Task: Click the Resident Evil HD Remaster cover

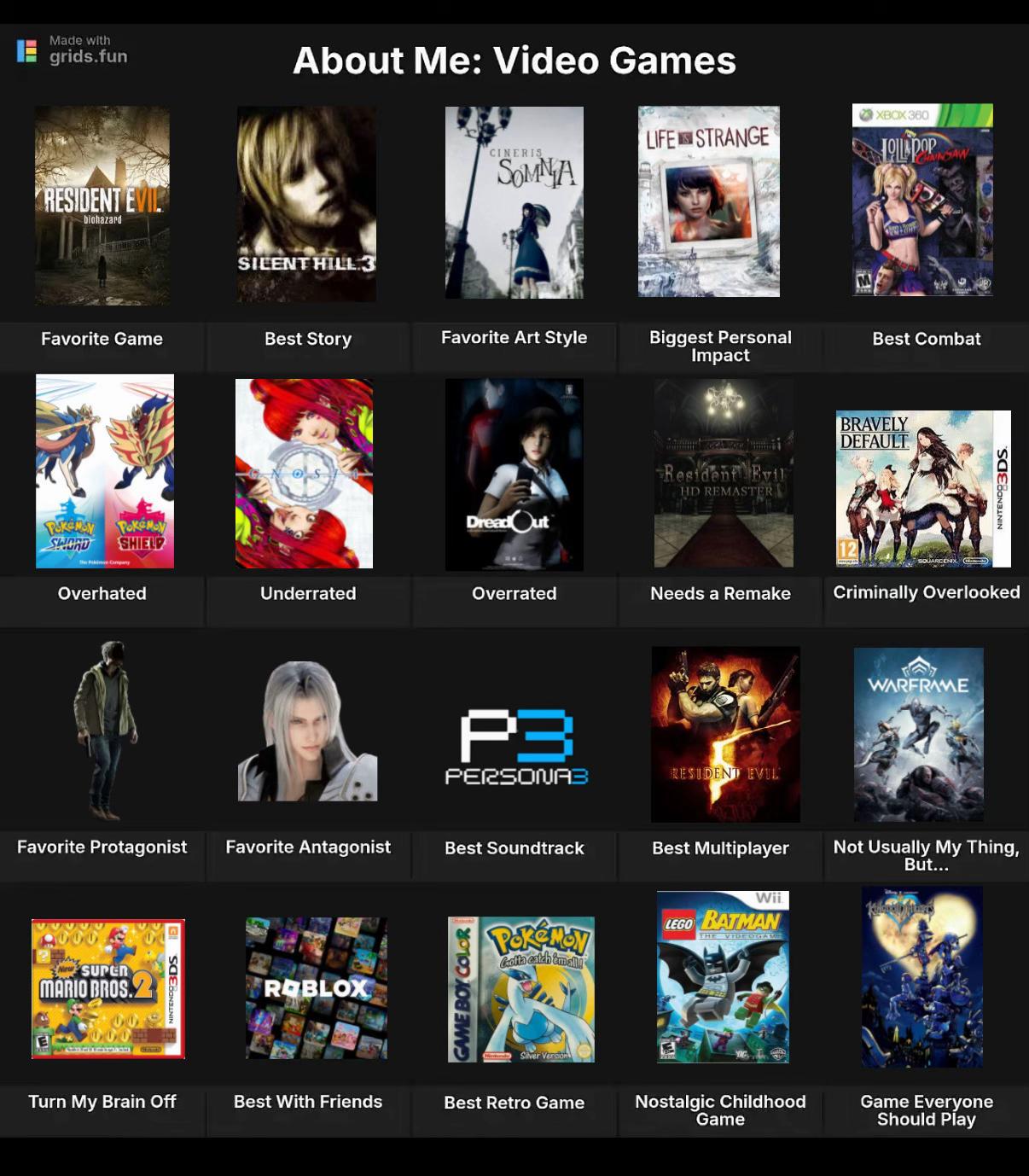Action: (724, 474)
